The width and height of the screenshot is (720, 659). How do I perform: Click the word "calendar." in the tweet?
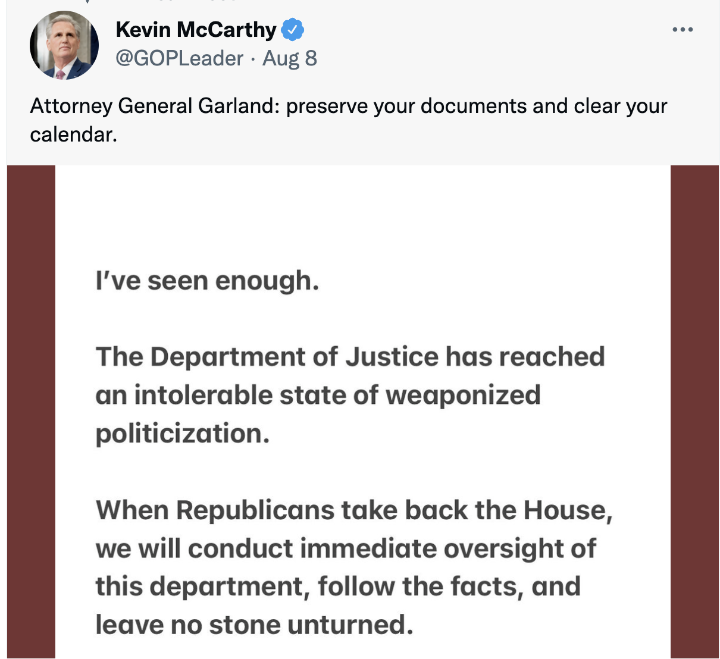click(x=73, y=135)
